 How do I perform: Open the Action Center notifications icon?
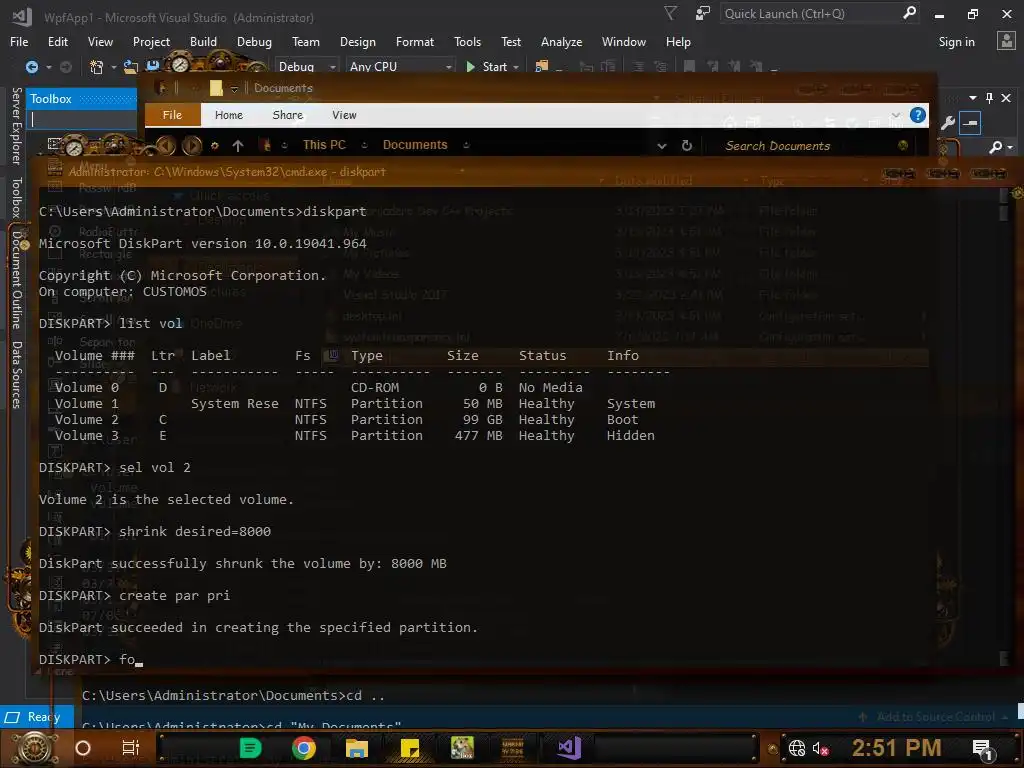982,748
